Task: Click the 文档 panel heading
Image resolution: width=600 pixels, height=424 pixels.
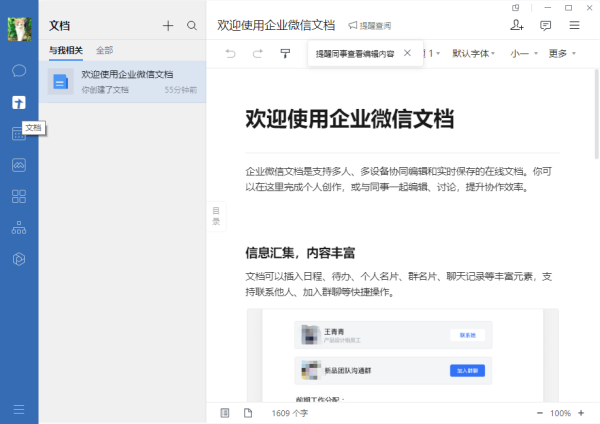Action: point(59,26)
